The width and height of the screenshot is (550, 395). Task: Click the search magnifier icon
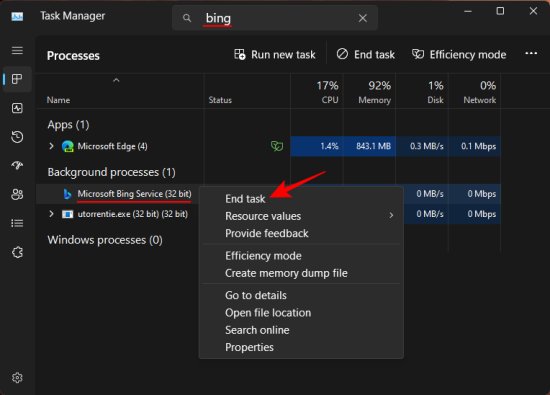click(x=187, y=18)
